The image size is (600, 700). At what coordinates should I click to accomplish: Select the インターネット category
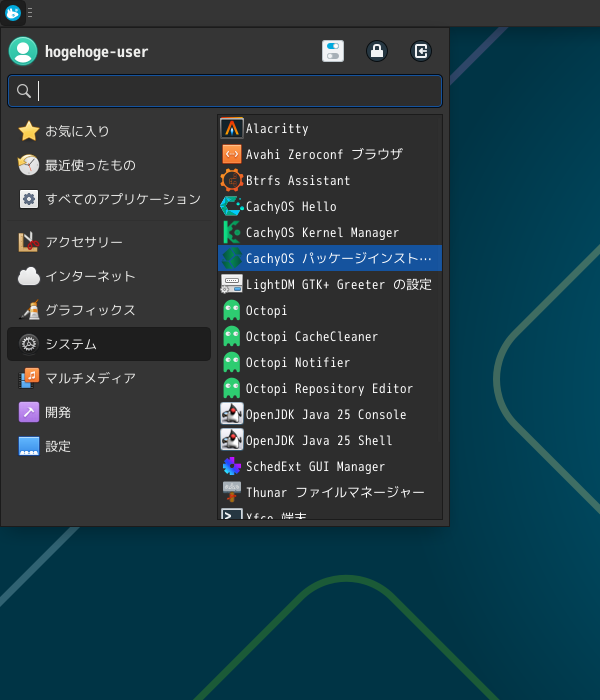(109, 276)
